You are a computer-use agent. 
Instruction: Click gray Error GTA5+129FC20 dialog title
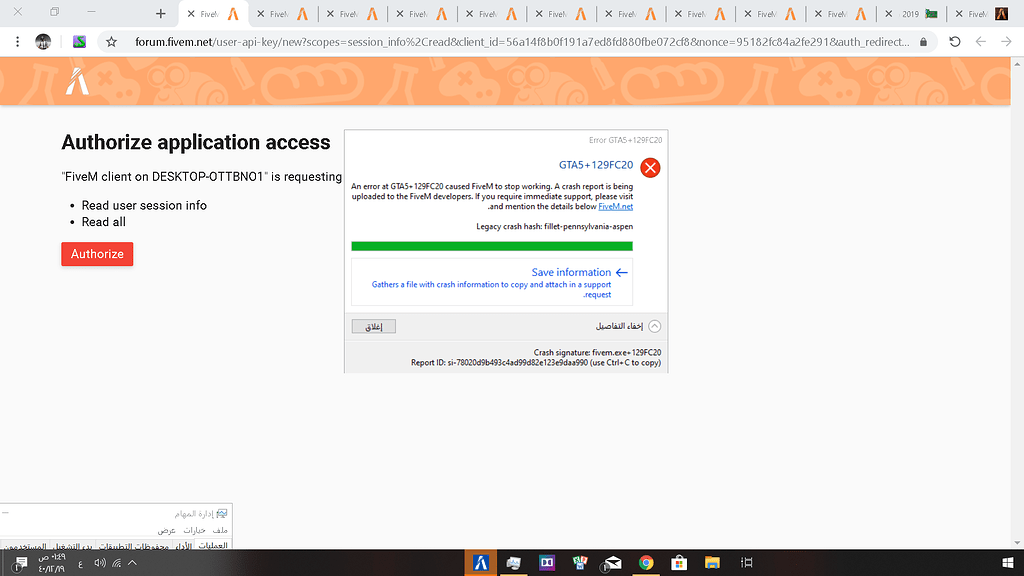[x=625, y=140]
